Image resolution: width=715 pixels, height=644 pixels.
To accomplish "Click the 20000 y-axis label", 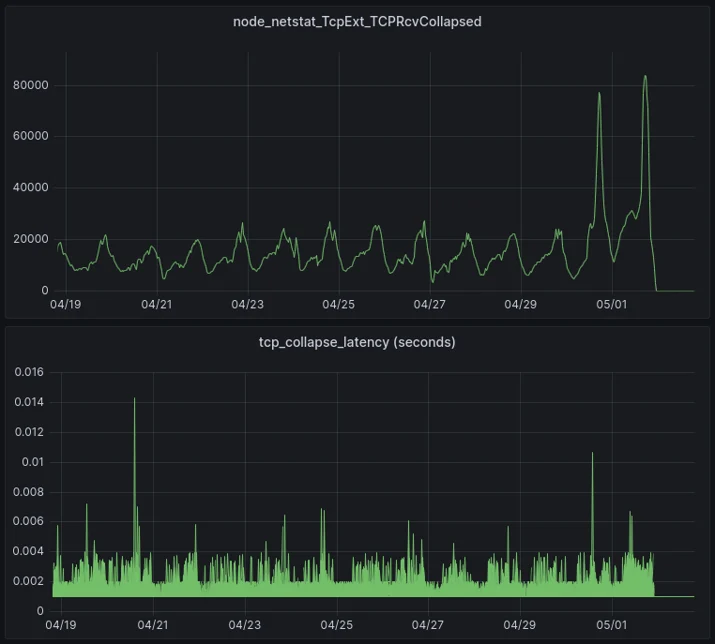I will [31, 239].
